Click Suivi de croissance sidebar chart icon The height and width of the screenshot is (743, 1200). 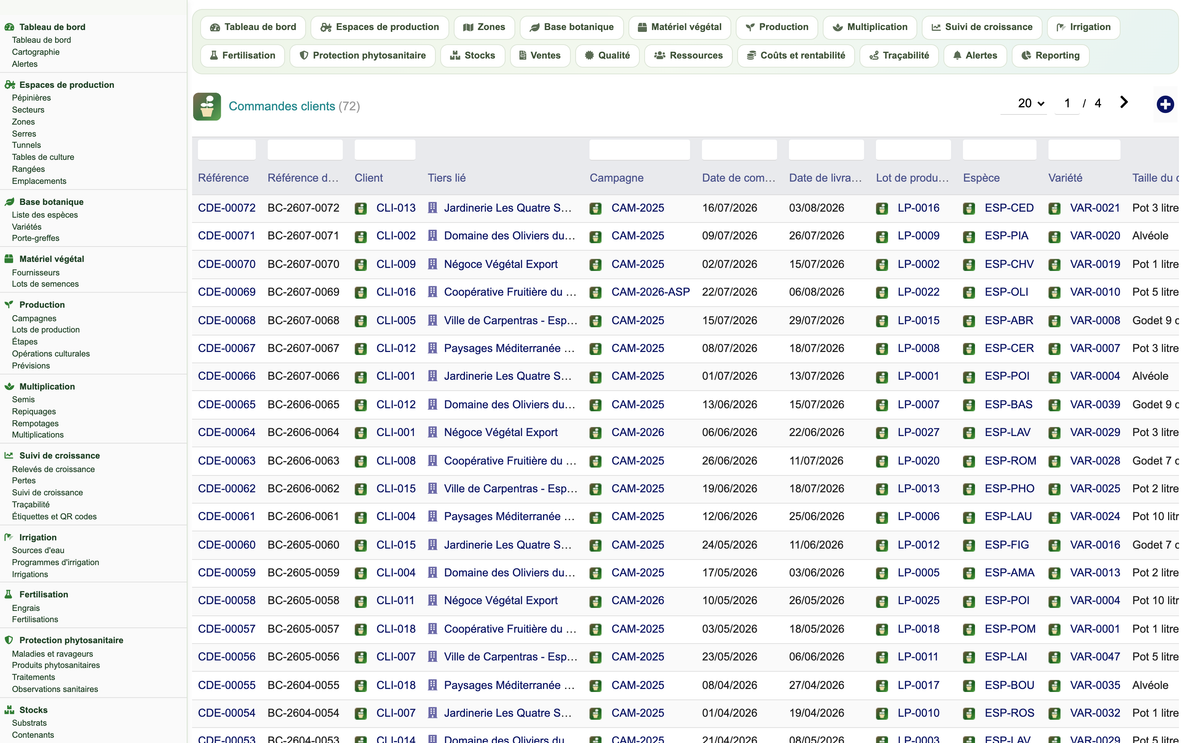(9, 456)
